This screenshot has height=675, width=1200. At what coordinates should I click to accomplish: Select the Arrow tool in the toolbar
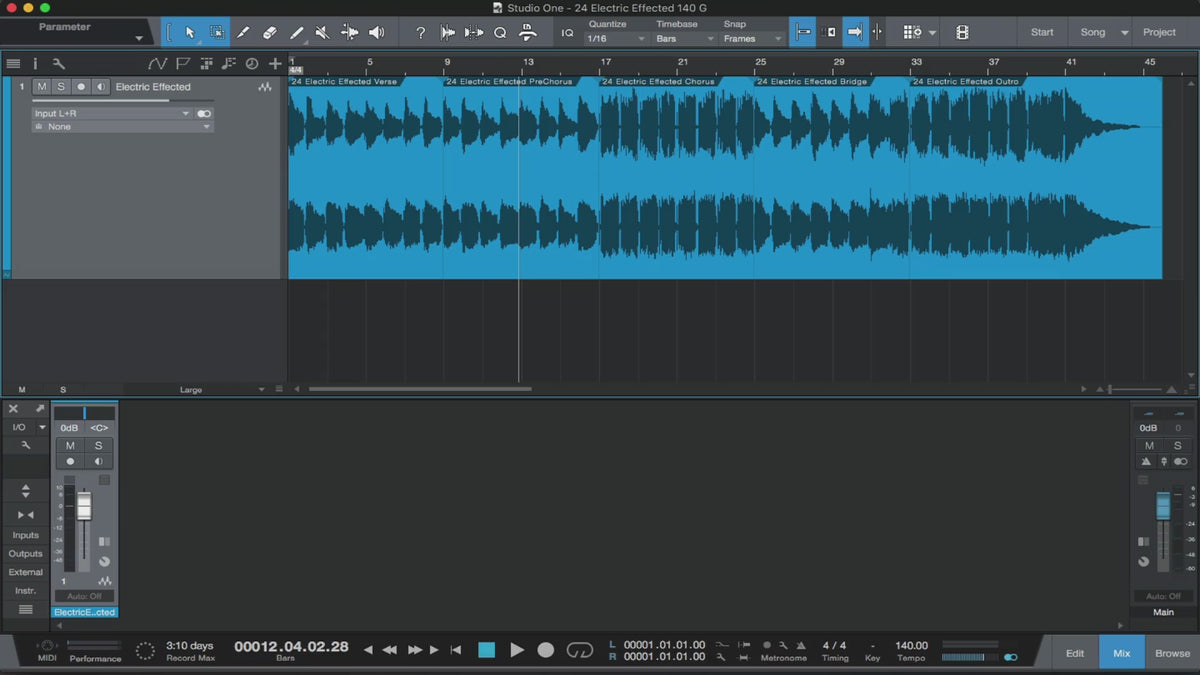pos(190,32)
